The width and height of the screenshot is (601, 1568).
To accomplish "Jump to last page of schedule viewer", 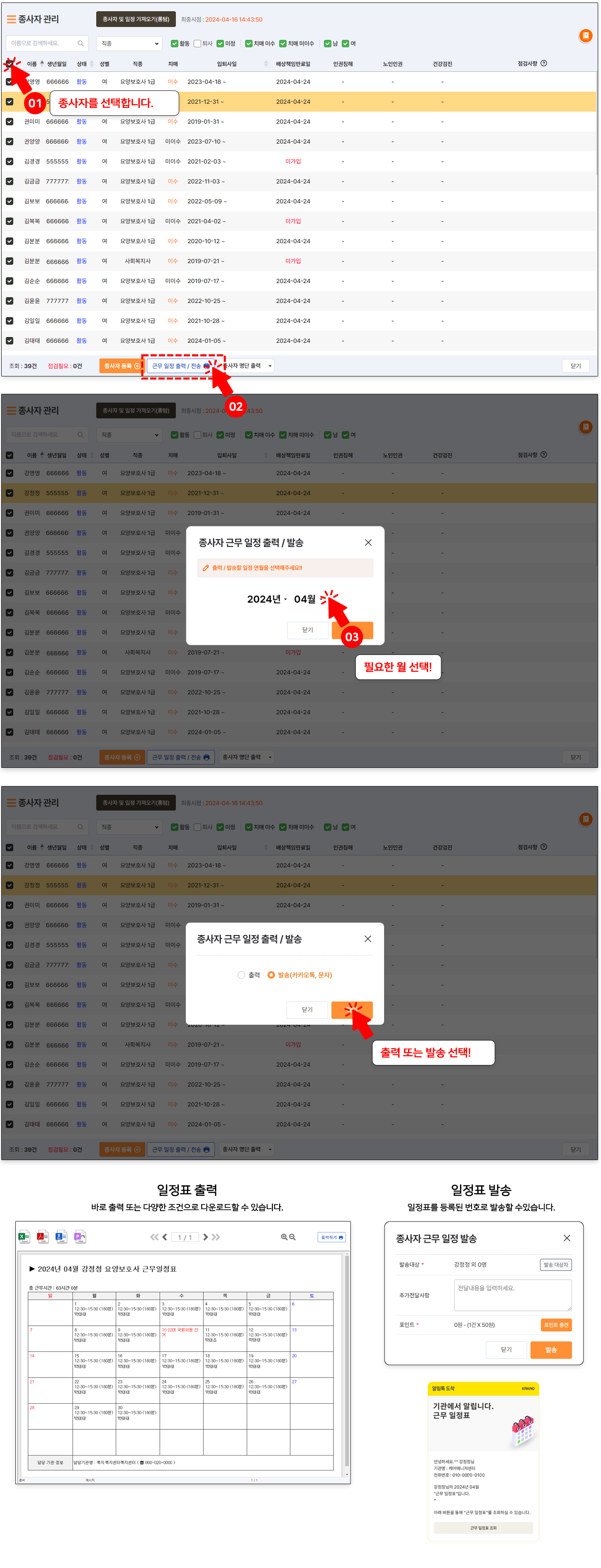I will point(216,1237).
